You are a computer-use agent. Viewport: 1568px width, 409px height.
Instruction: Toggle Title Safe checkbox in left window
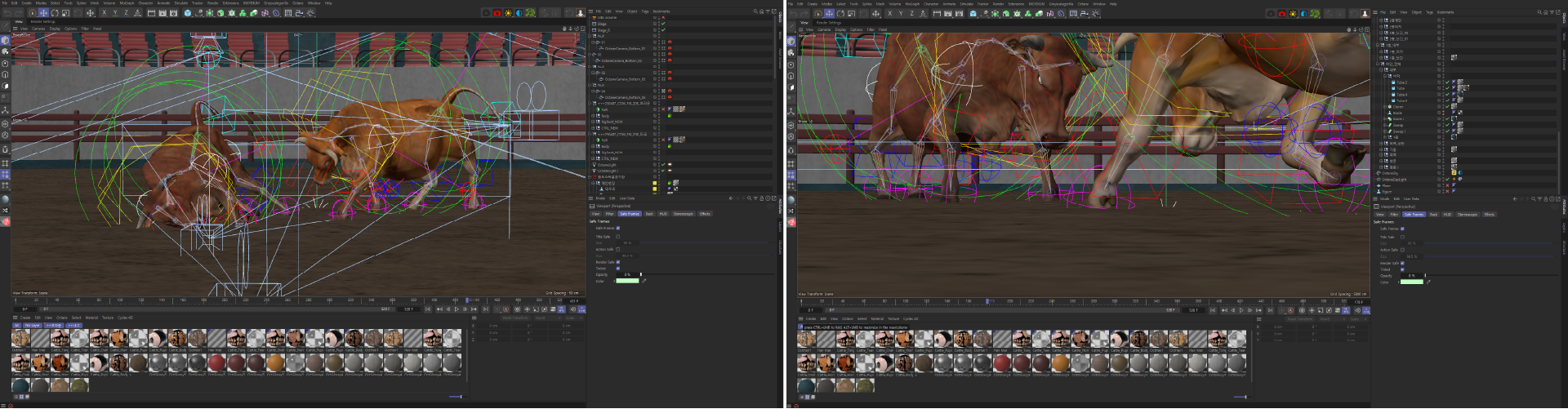click(618, 237)
